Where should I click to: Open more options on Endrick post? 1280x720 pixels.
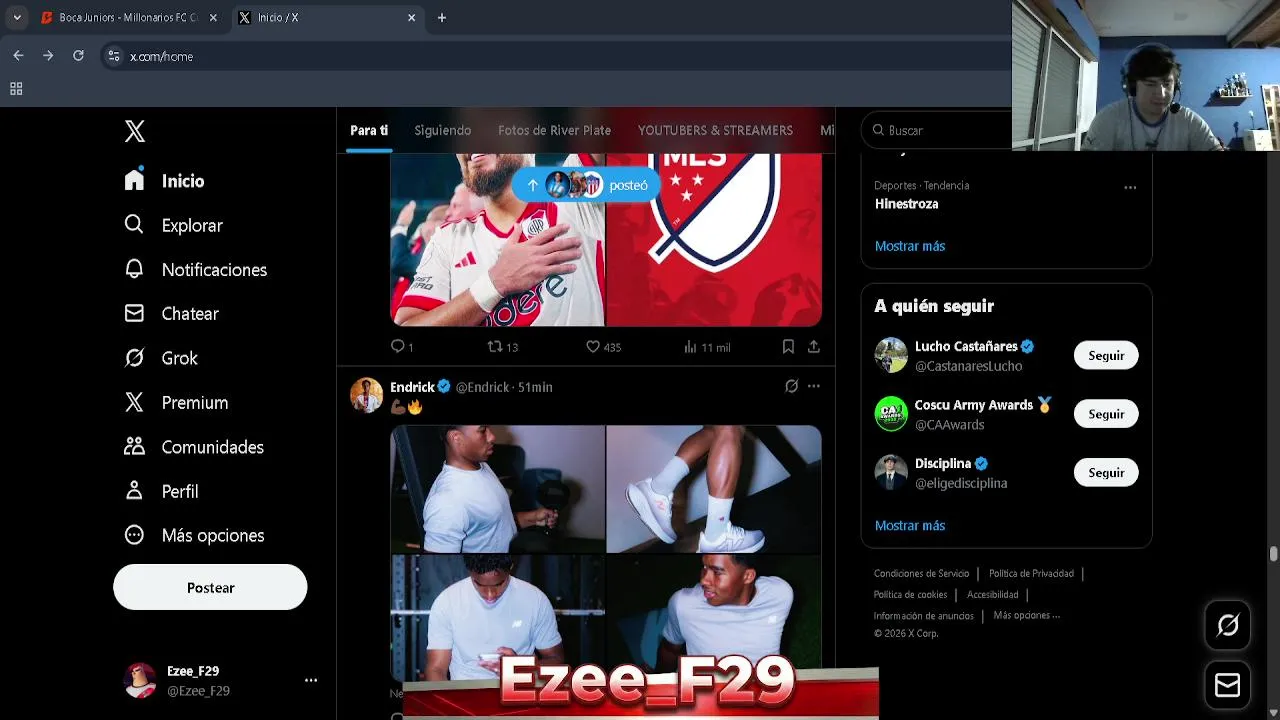pyautogui.click(x=814, y=386)
